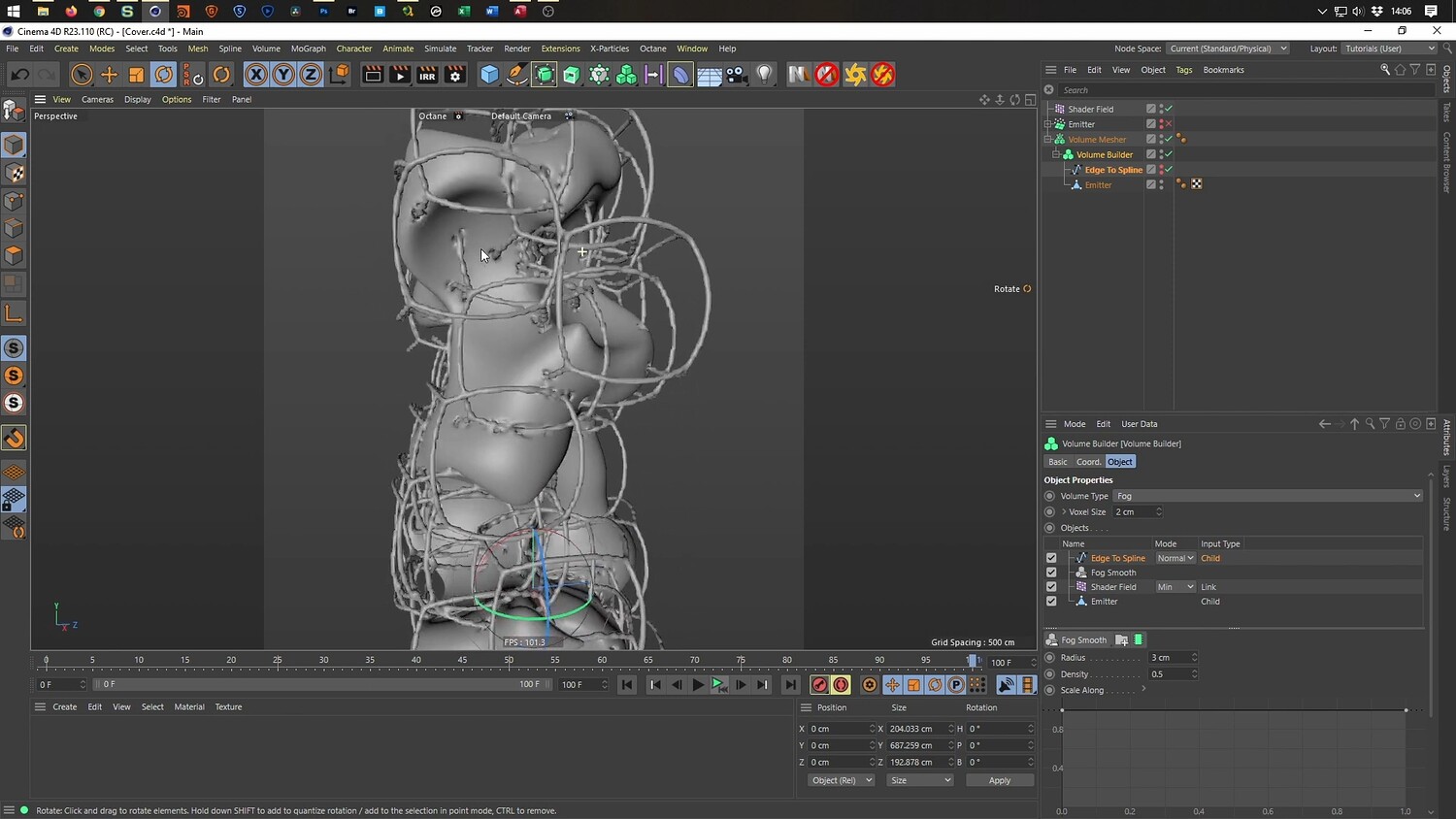The width and height of the screenshot is (1456, 819).
Task: Click the Camera object icon
Action: coord(737,75)
